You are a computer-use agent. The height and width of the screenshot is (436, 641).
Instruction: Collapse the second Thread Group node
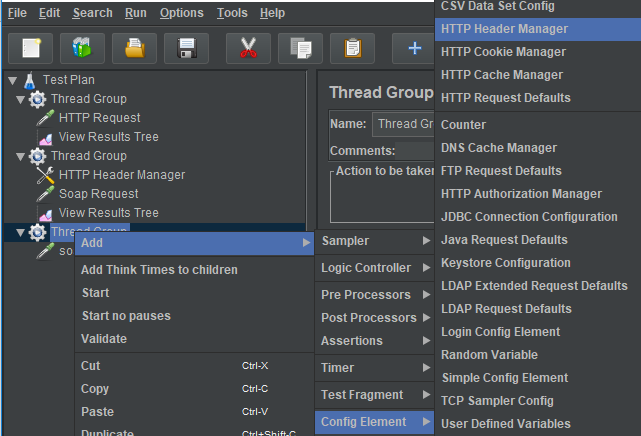coord(20,156)
